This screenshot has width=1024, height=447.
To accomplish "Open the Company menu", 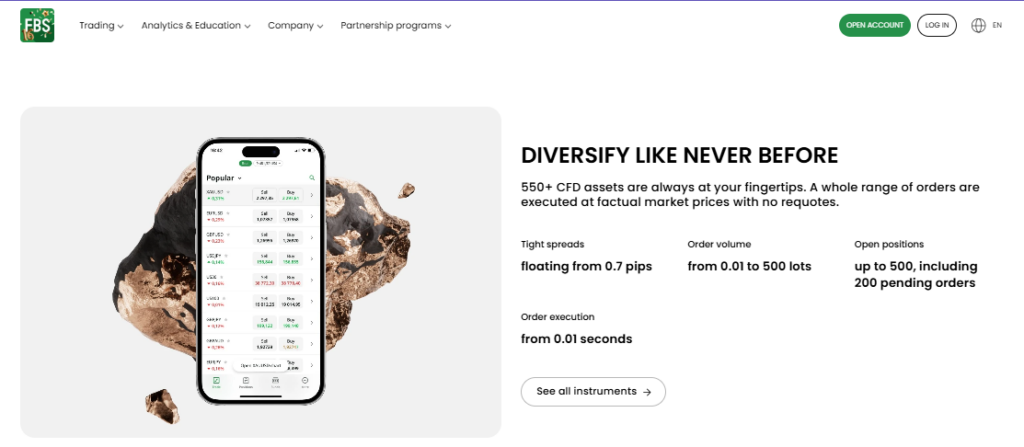I will coord(295,25).
